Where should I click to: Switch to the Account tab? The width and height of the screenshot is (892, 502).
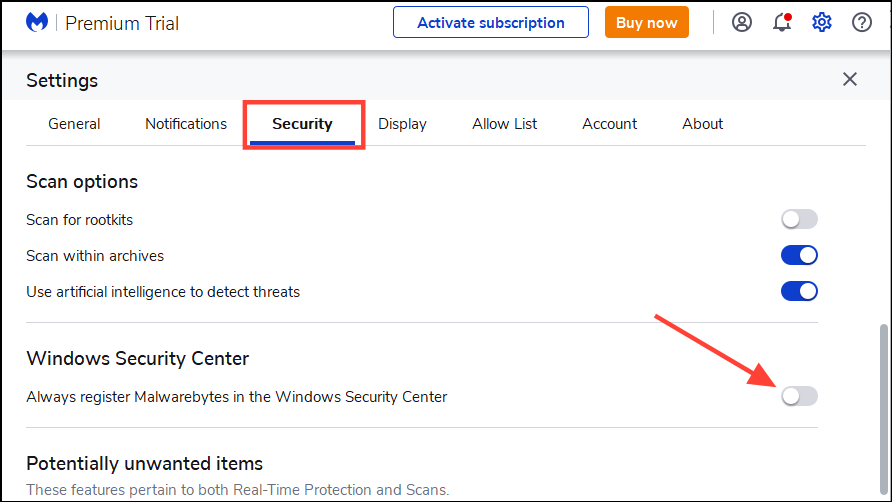[x=609, y=124]
